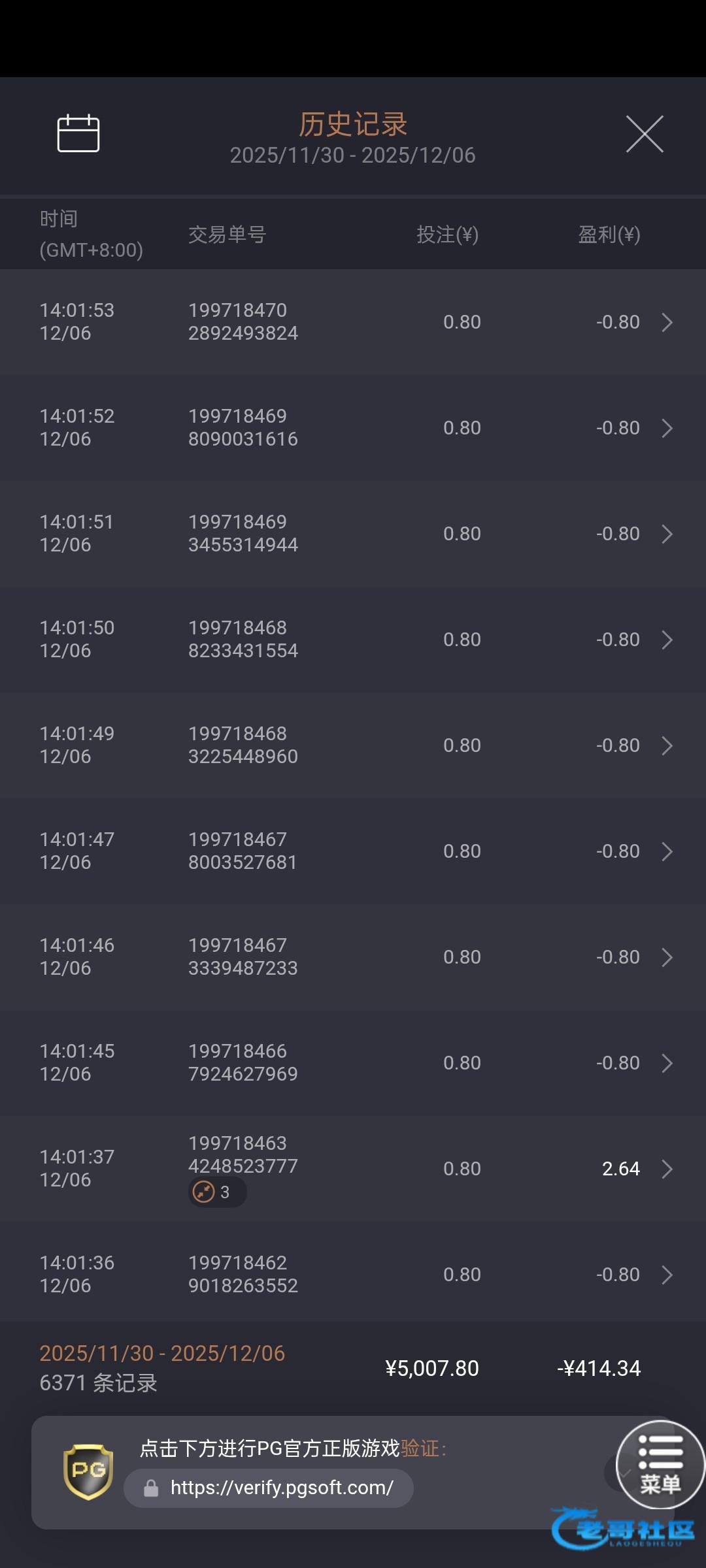Select transaction number 1997184693455314944
This screenshot has width=706, height=1568.
click(243, 533)
